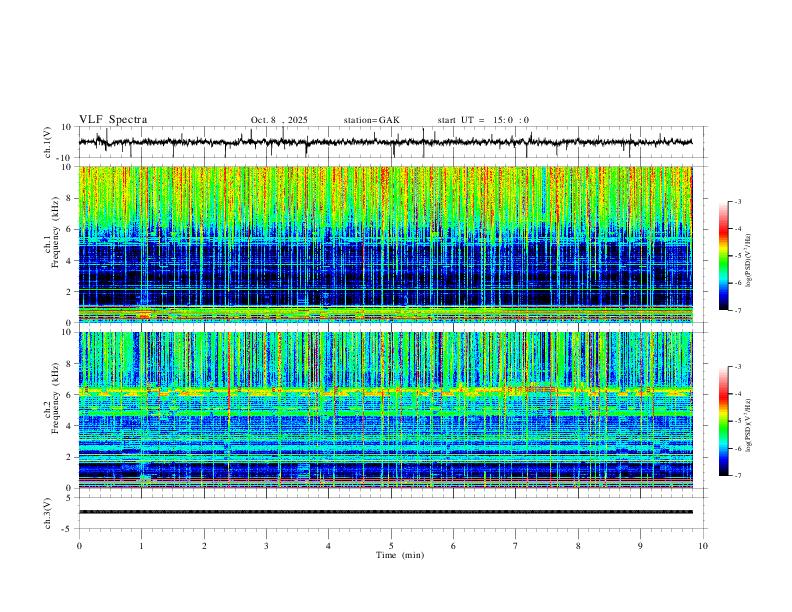Select the ch.1 "Frequency (kHz)" axis title

point(55,233)
